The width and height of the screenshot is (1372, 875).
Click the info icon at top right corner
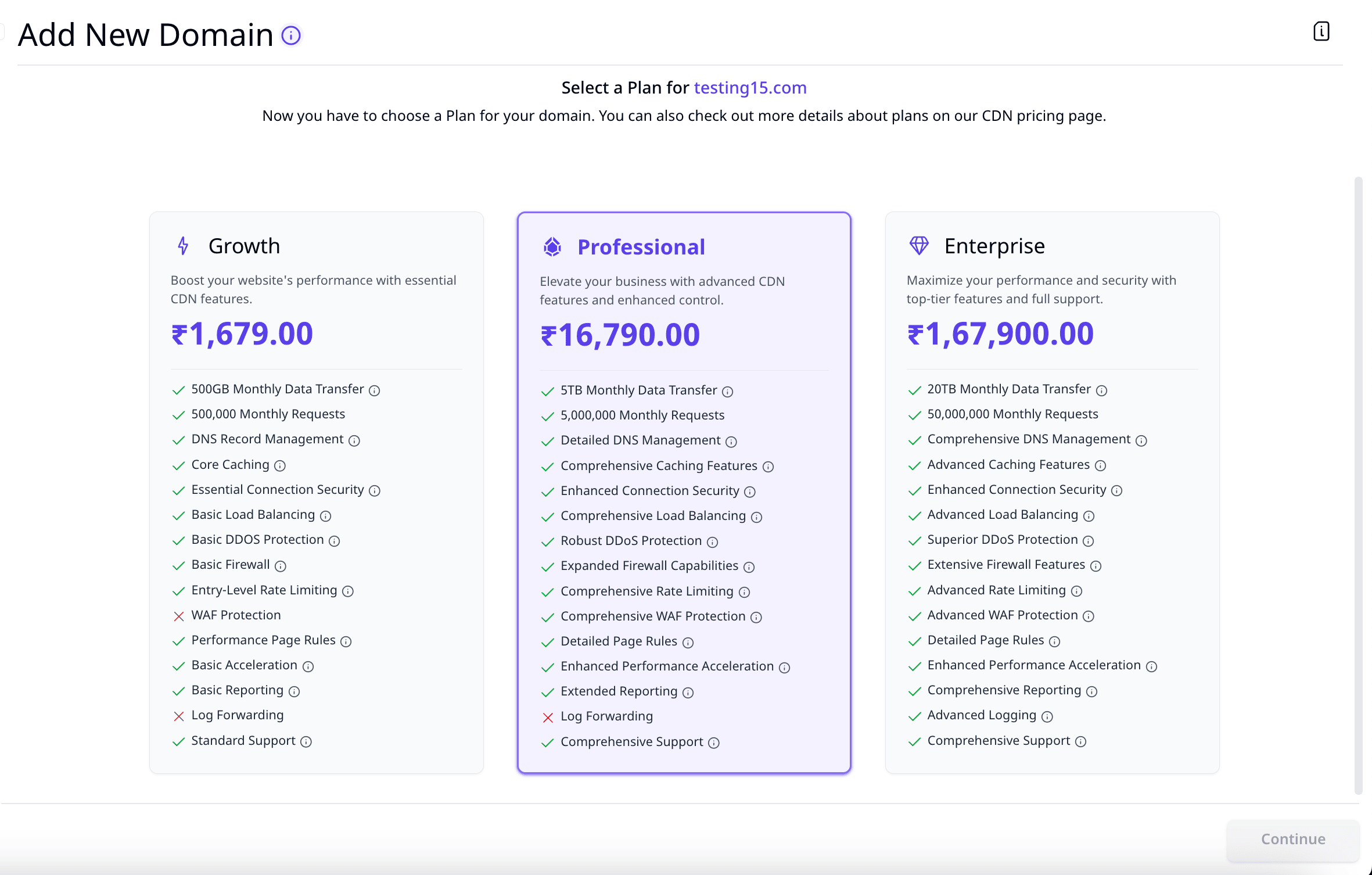tap(1321, 31)
